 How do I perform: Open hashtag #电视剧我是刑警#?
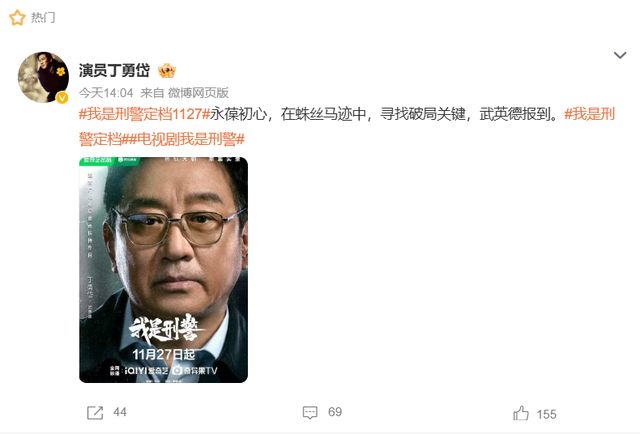click(187, 139)
